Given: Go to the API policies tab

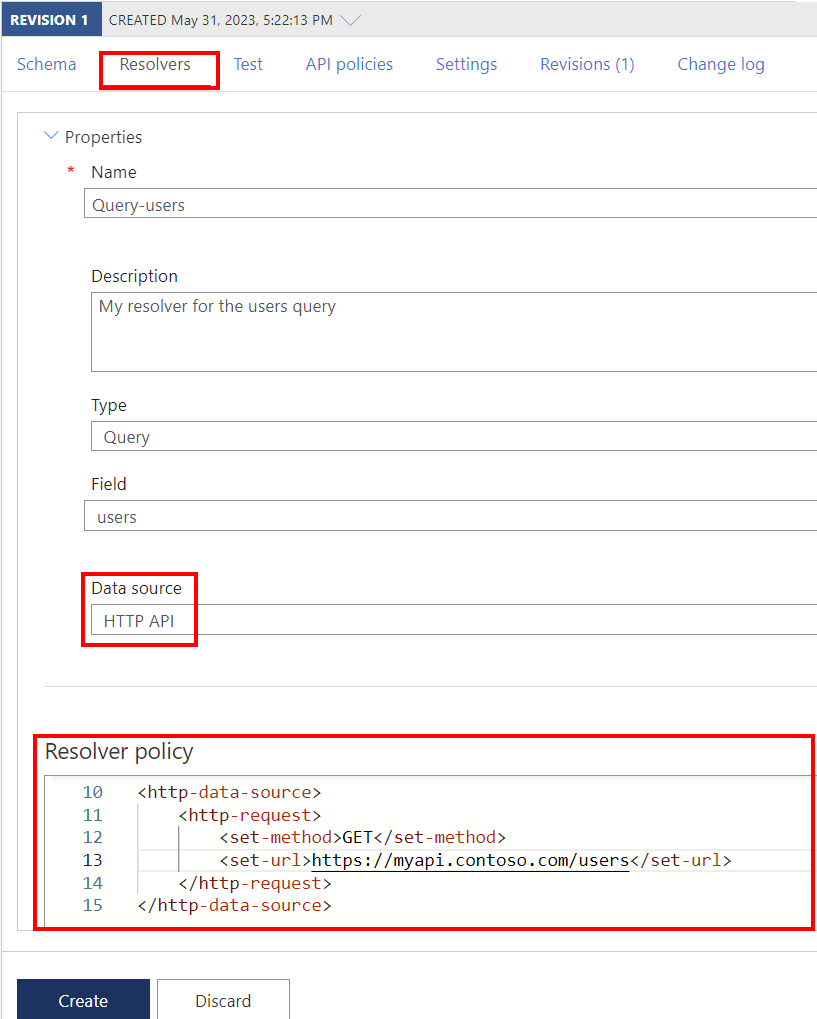Looking at the screenshot, I should coord(349,64).
